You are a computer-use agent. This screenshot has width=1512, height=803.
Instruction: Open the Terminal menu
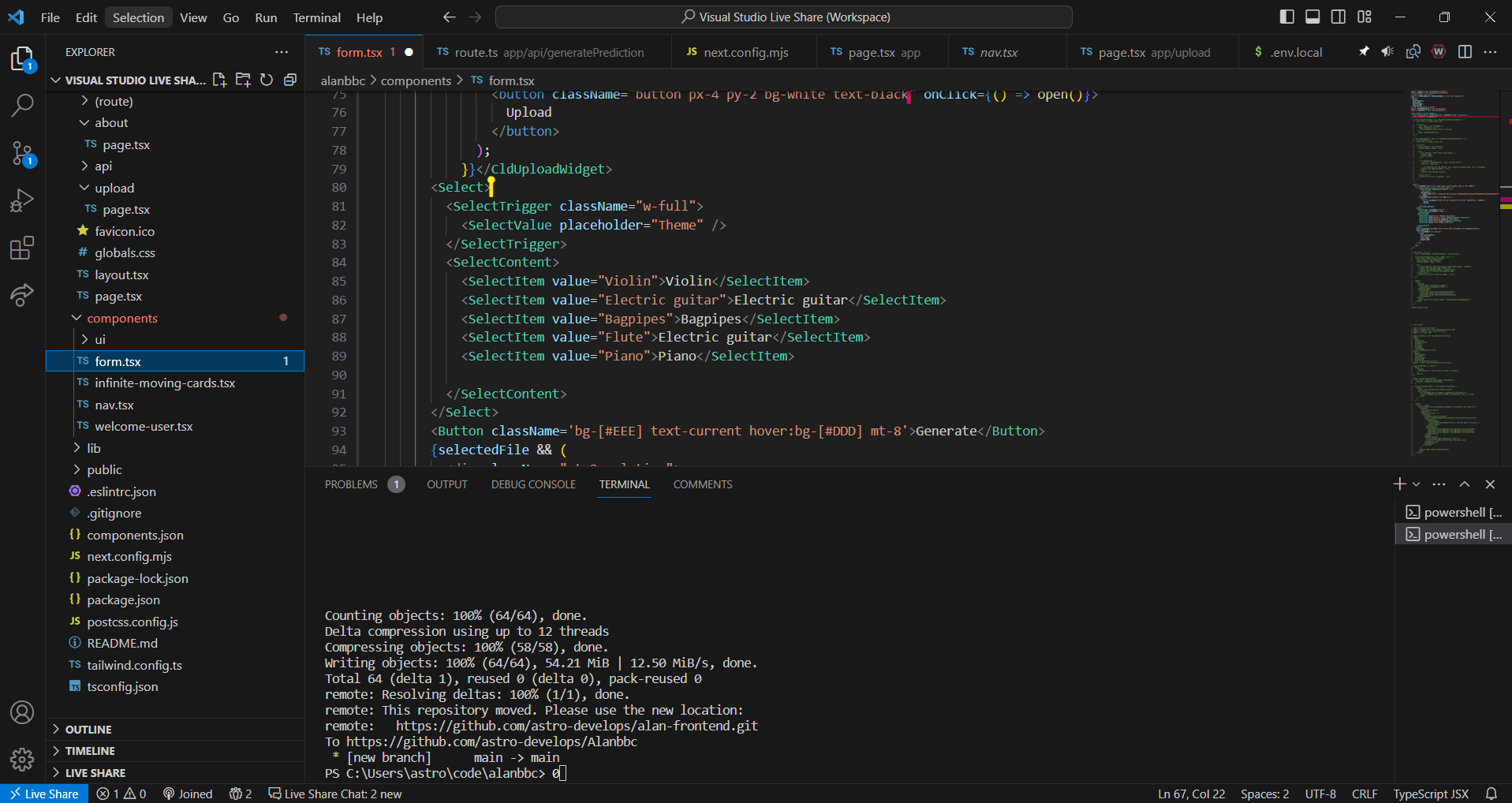(x=316, y=17)
